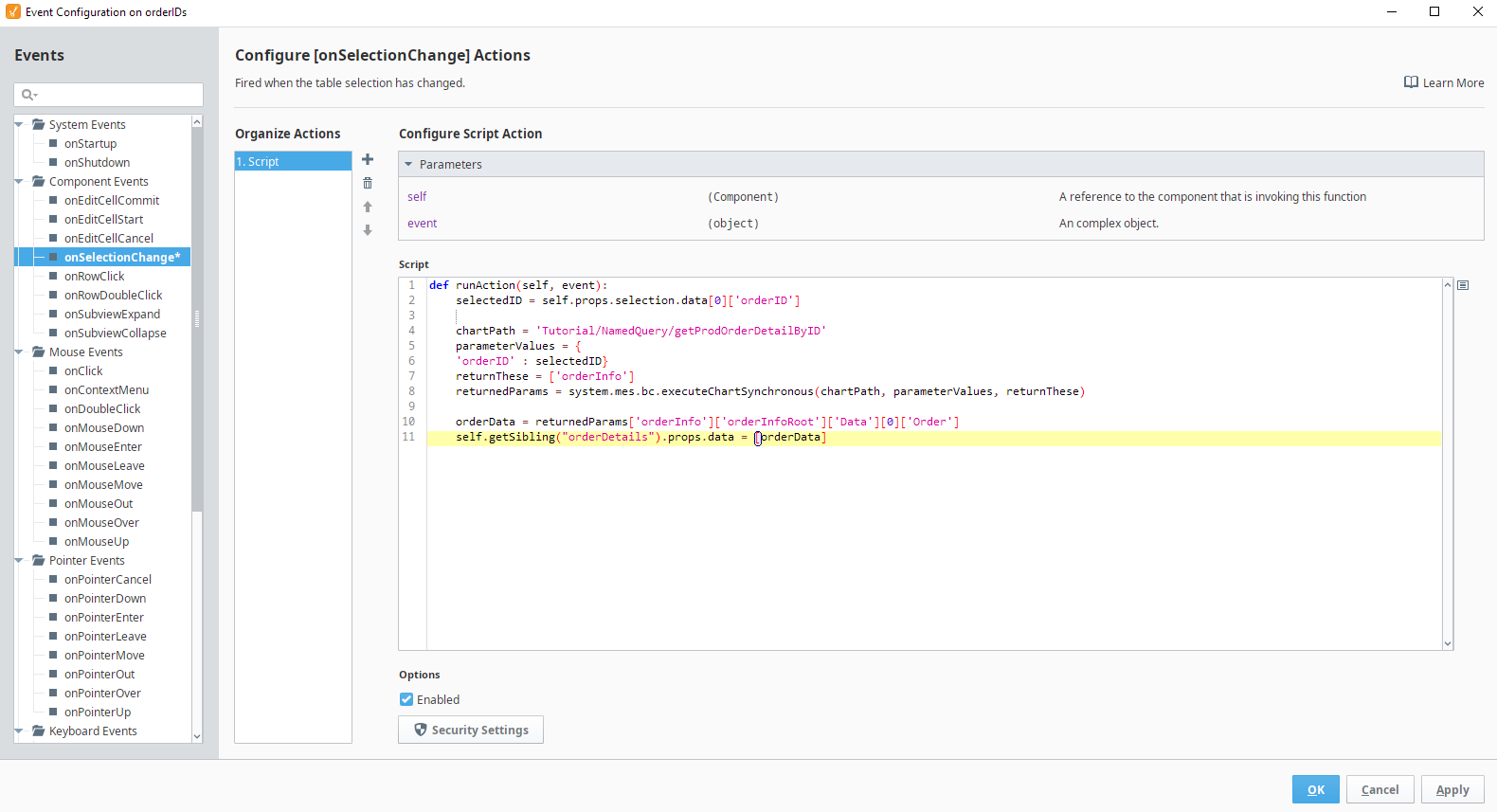
Task: Click the Learn More book icon
Action: pyautogui.click(x=1411, y=82)
